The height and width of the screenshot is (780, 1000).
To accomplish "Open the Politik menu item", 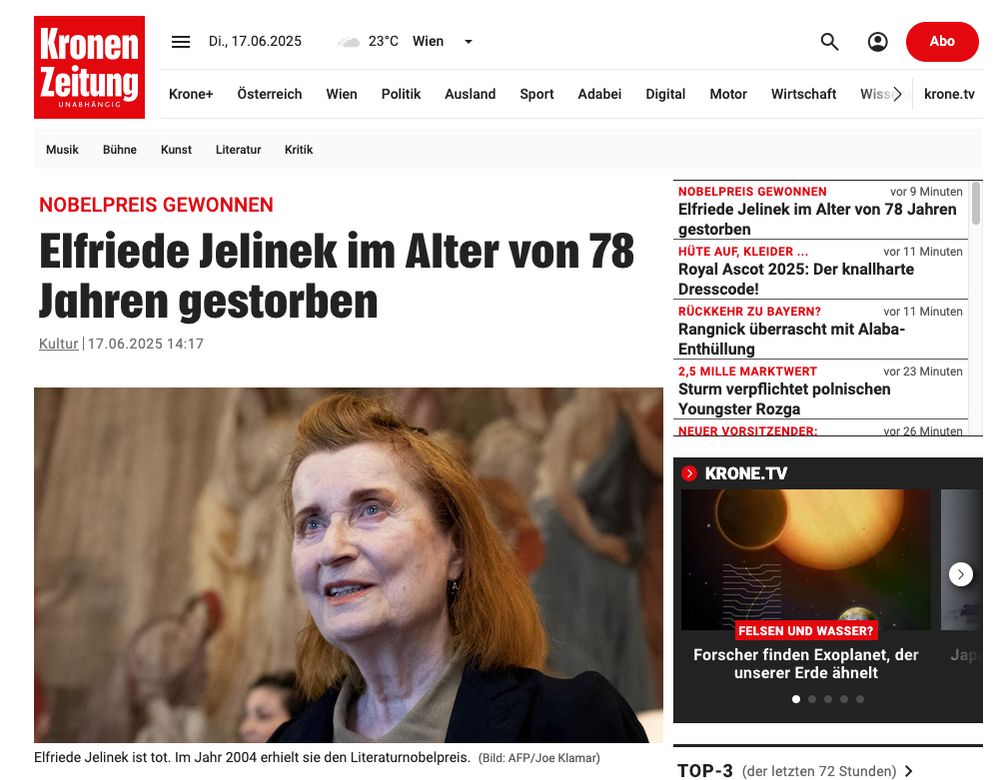I will 401,94.
